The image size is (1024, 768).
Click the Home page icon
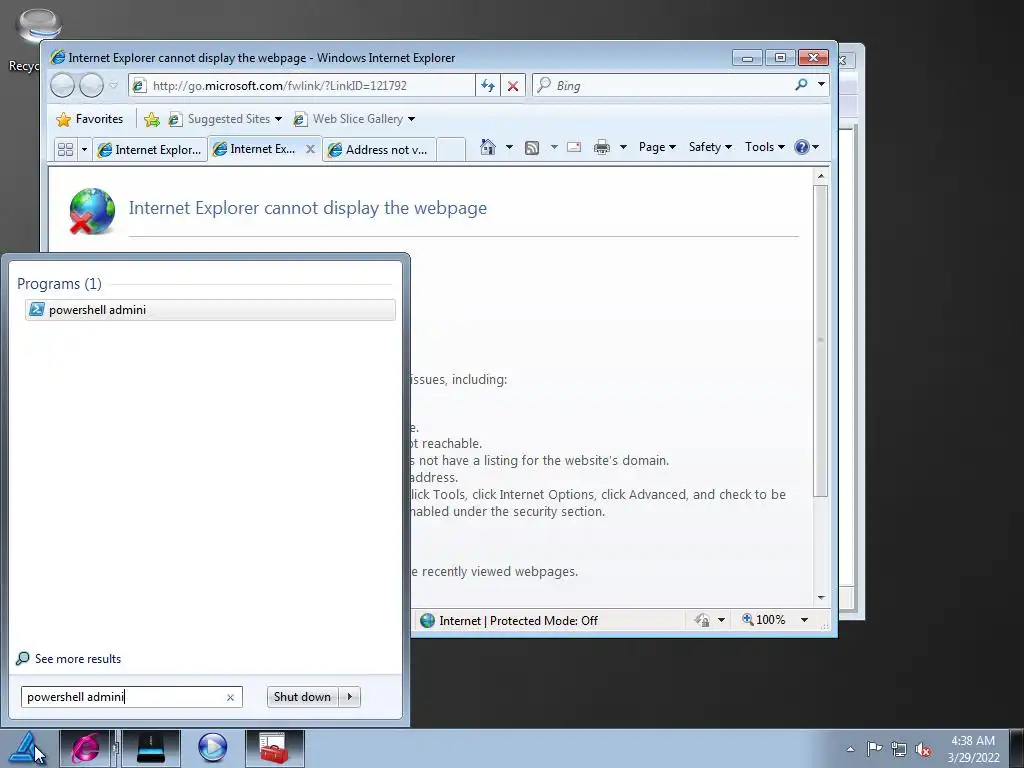[x=487, y=147]
